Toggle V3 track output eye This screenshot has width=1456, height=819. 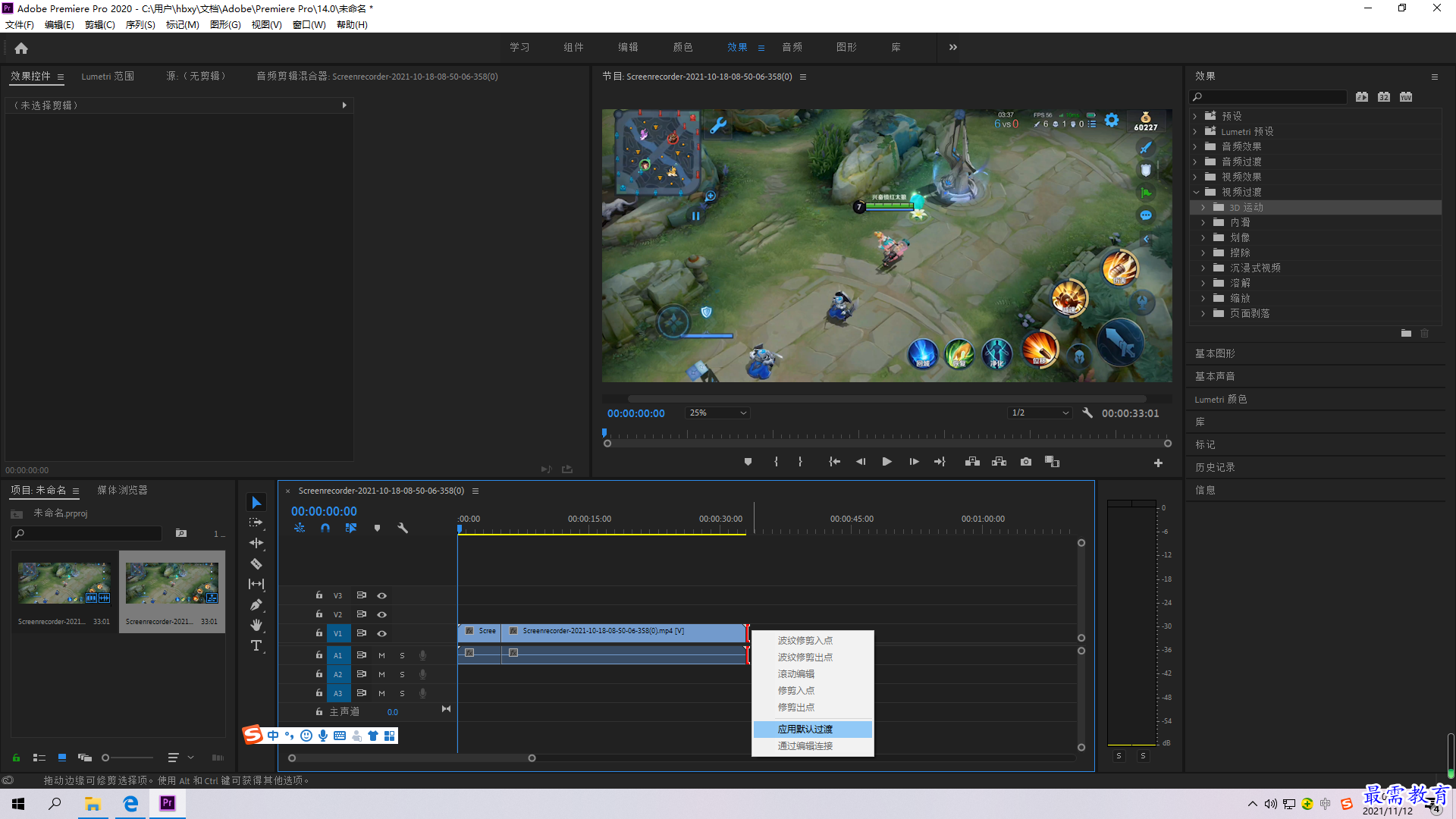click(x=382, y=595)
